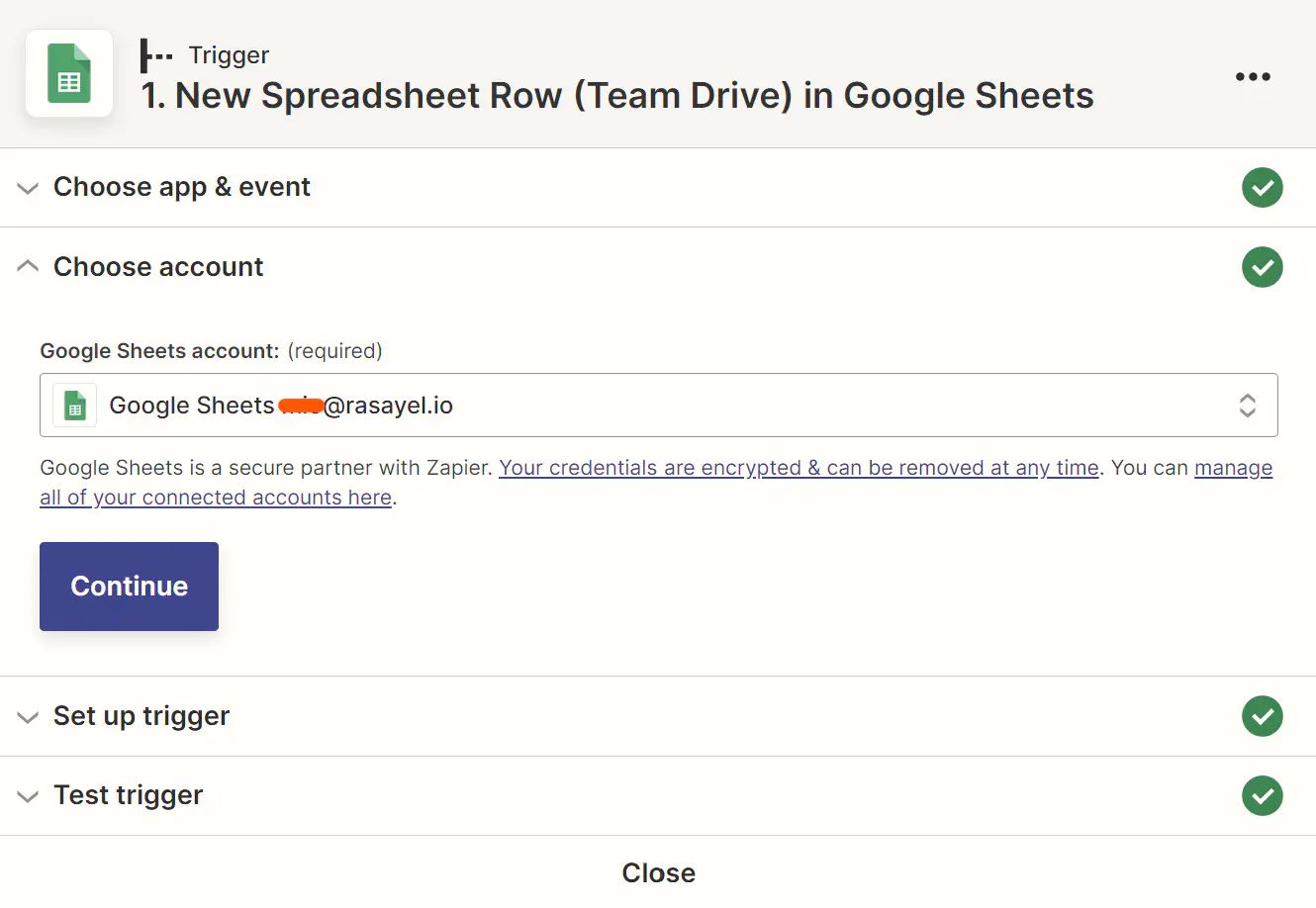Open the Google Sheets account selector dropdown

[1248, 405]
